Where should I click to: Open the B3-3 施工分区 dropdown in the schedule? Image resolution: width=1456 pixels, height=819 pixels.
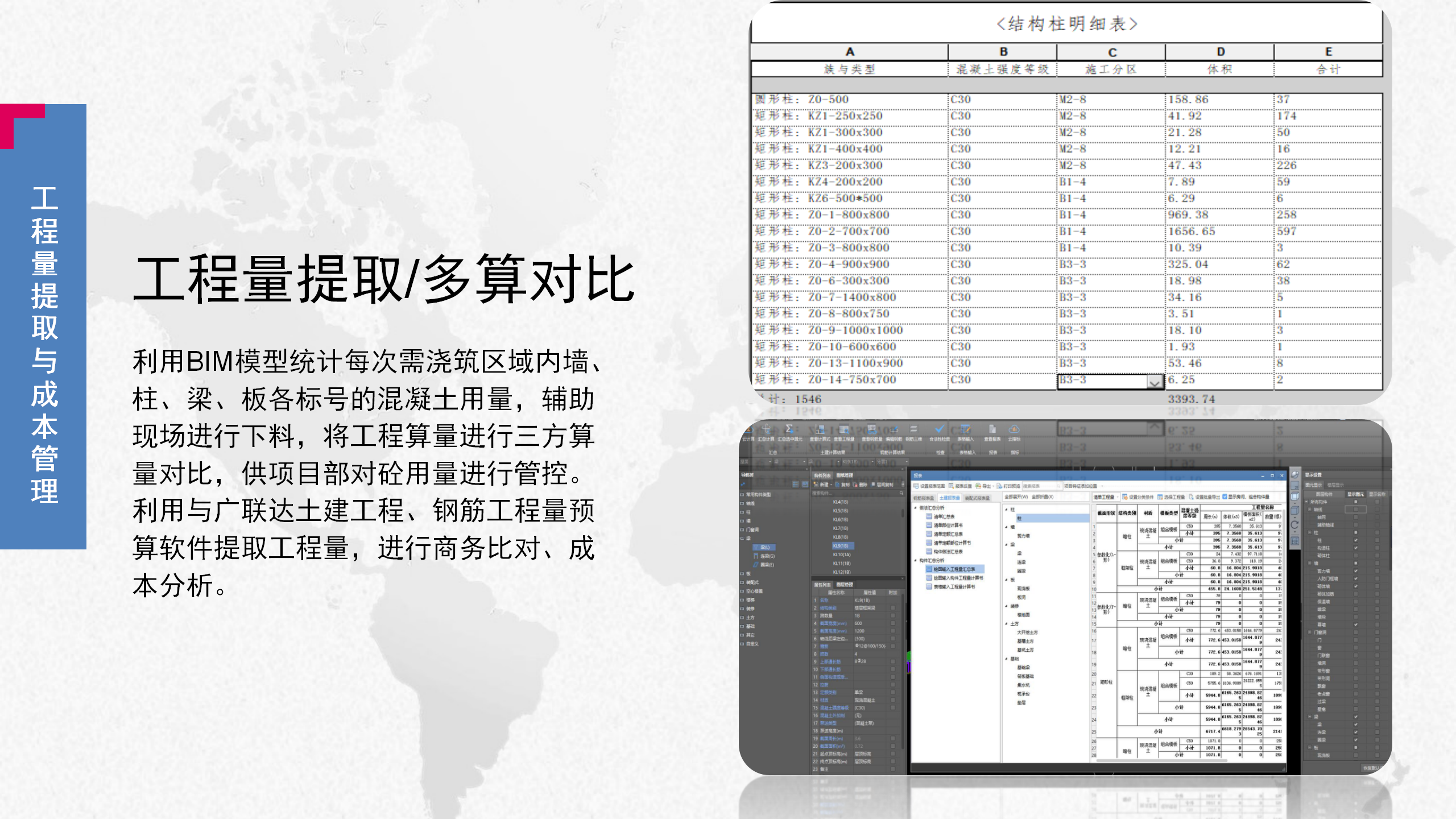1155,382
